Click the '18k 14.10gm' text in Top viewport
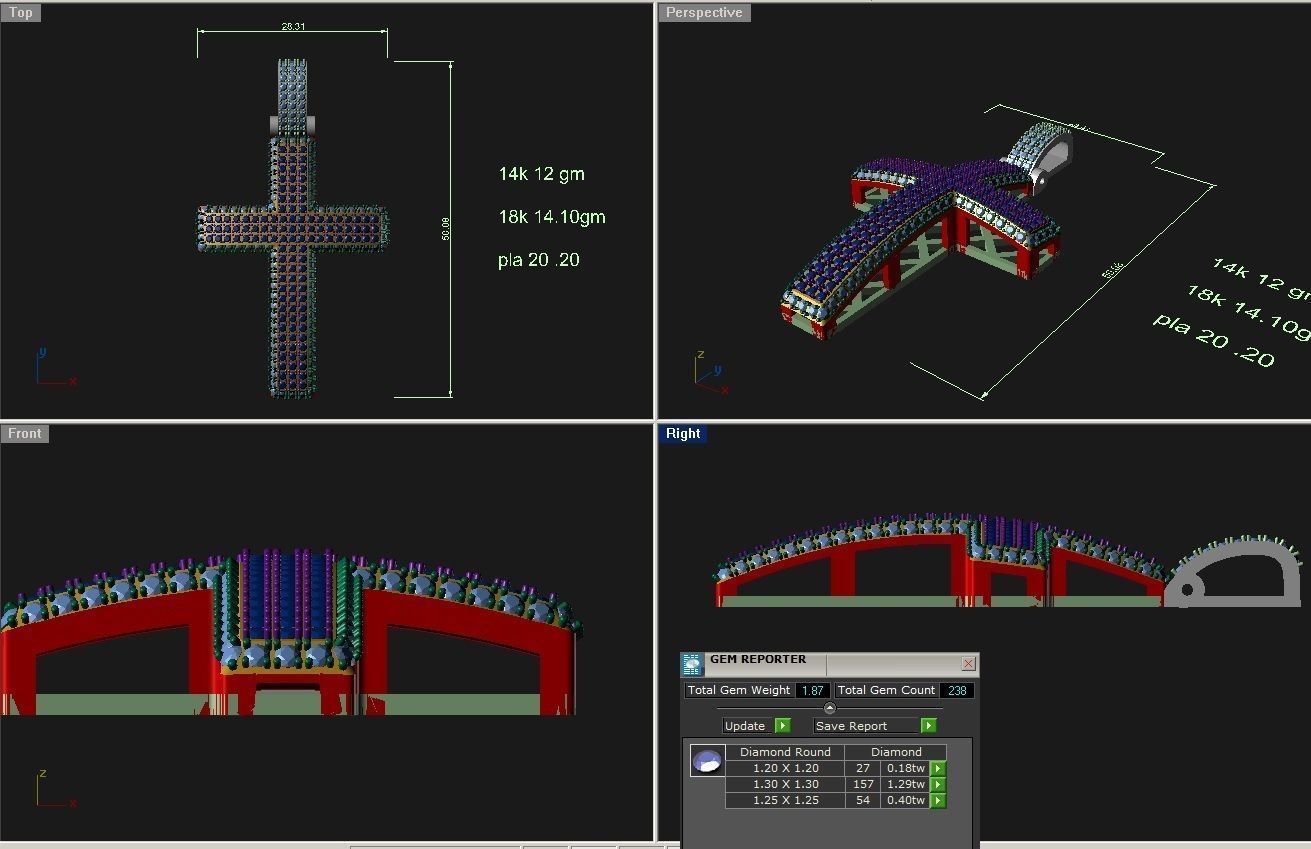Image resolution: width=1311 pixels, height=849 pixels. pos(552,217)
